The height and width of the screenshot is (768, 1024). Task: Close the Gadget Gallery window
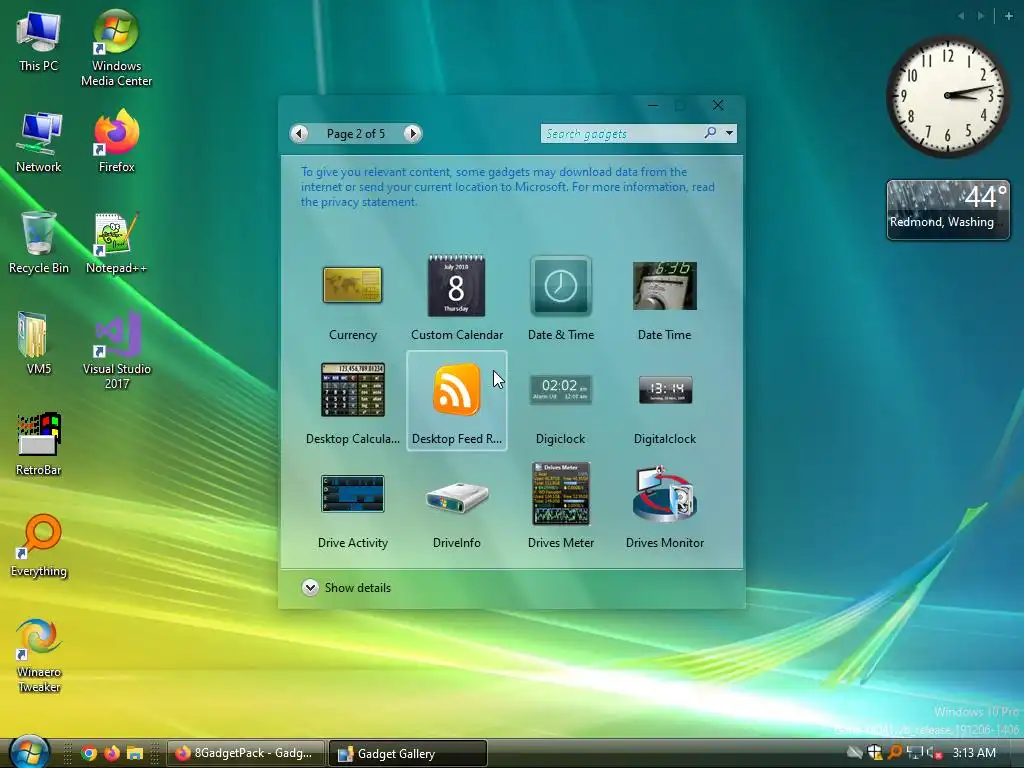tap(718, 105)
